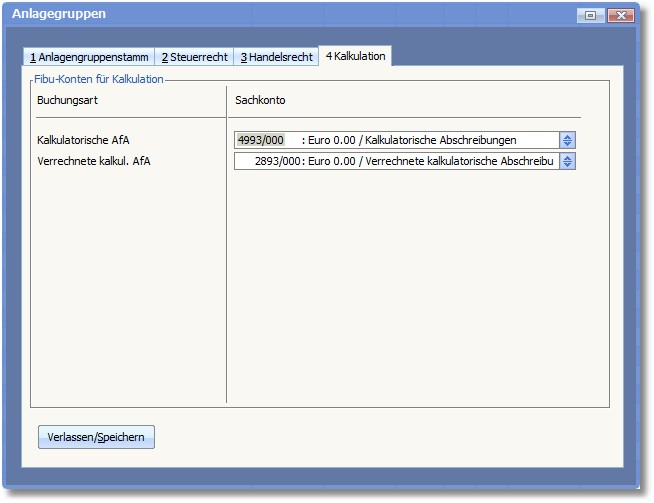Click the empty area below Verrechnete row
The height and width of the screenshot is (503, 654).
(x=400, y=280)
